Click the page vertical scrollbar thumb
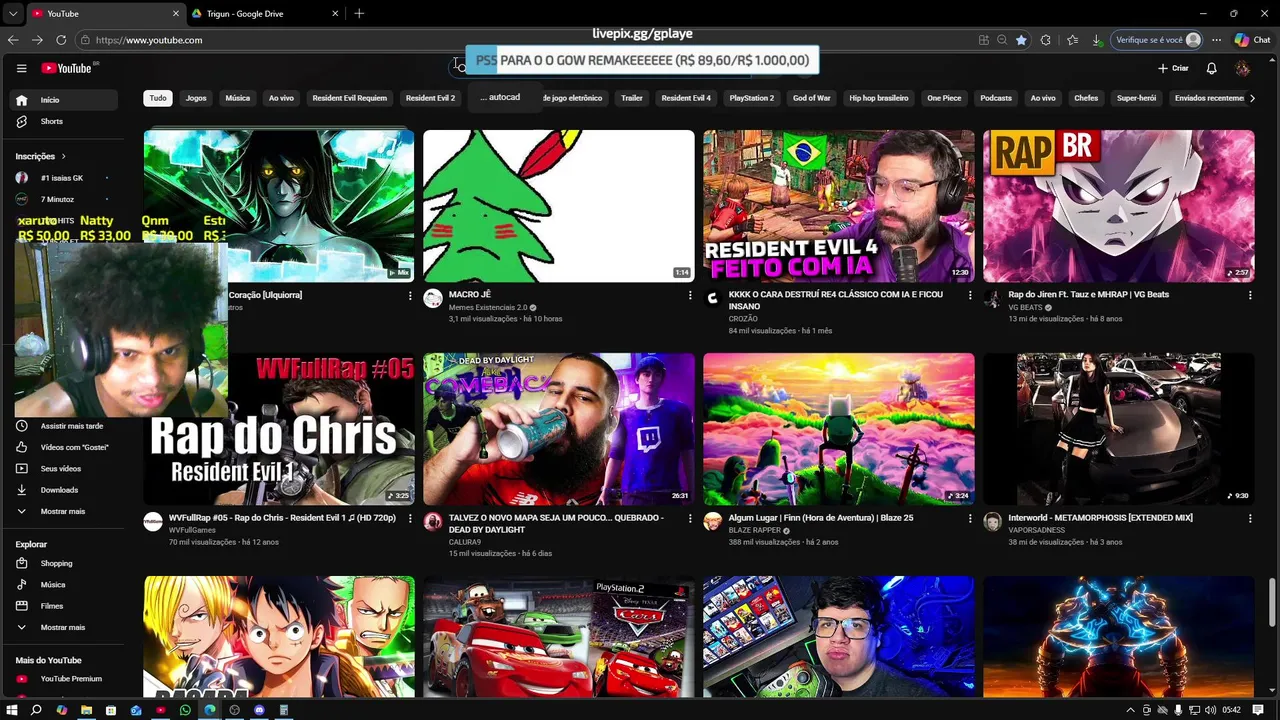The height and width of the screenshot is (720, 1280). [x=1272, y=603]
